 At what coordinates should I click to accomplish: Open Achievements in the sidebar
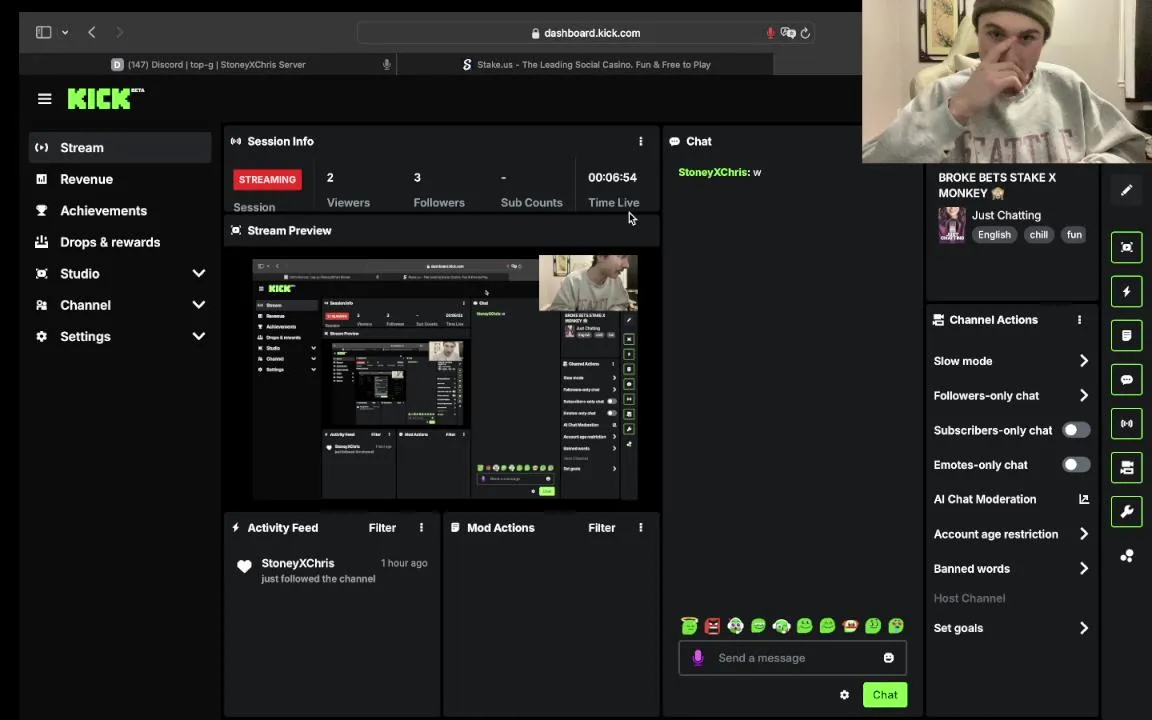pyautogui.click(x=120, y=211)
